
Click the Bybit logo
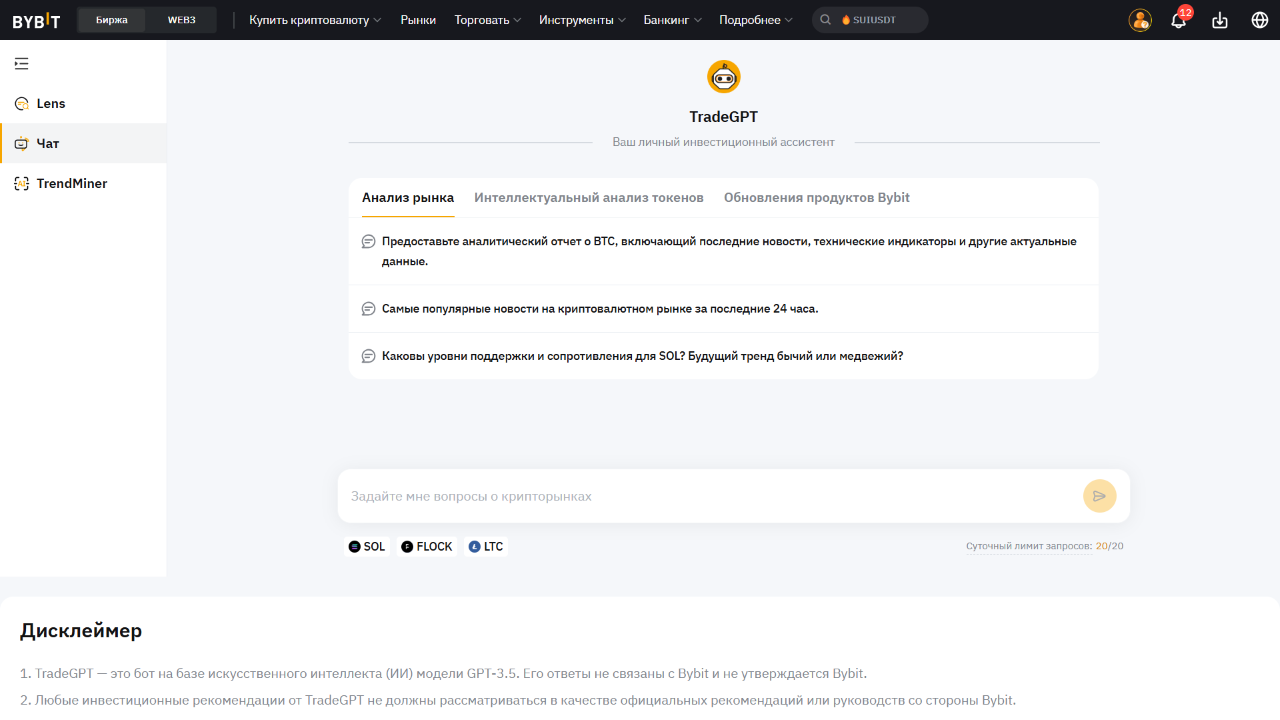[36, 20]
